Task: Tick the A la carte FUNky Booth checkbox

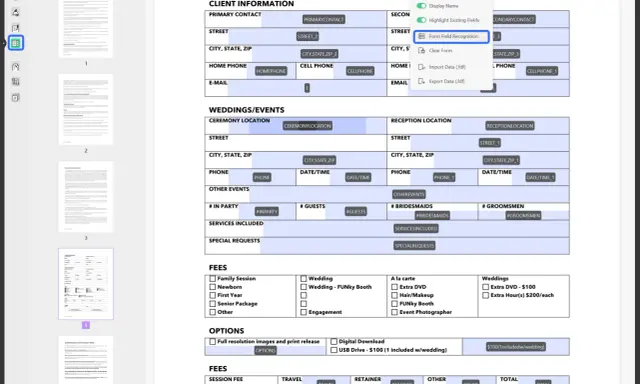Action: click(395, 304)
